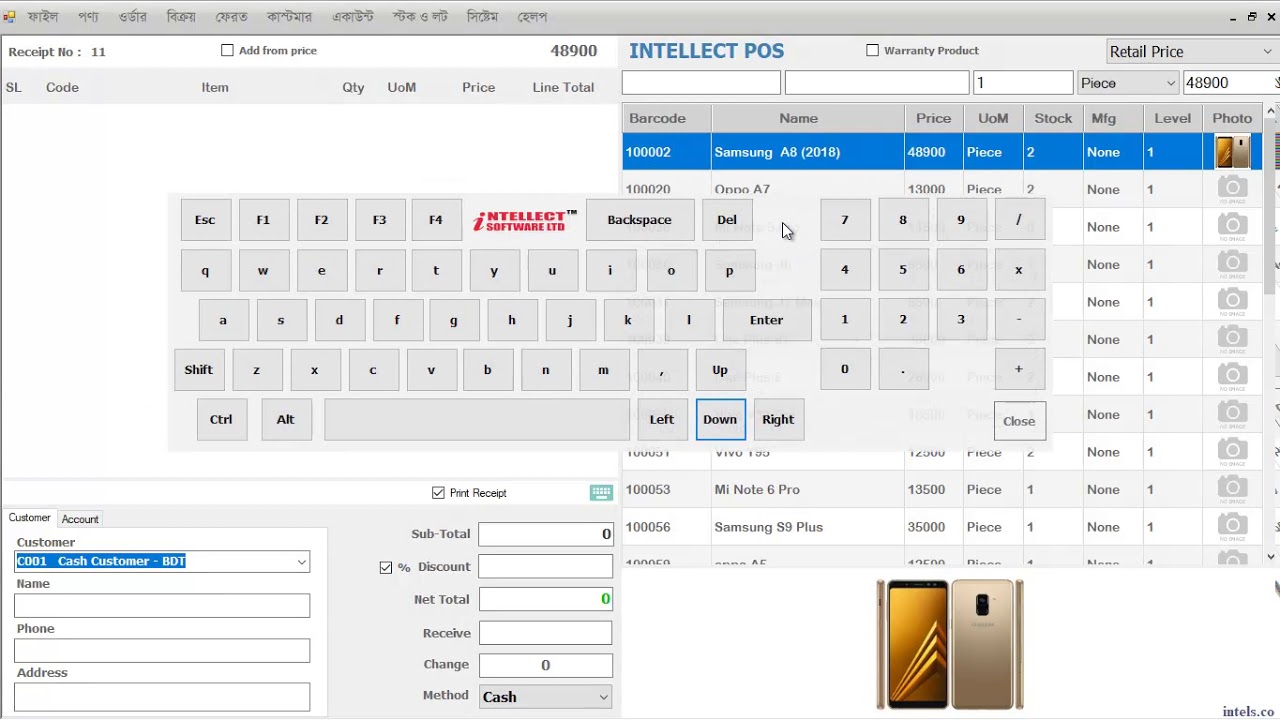Click the plus key on the keypad

(1019, 369)
